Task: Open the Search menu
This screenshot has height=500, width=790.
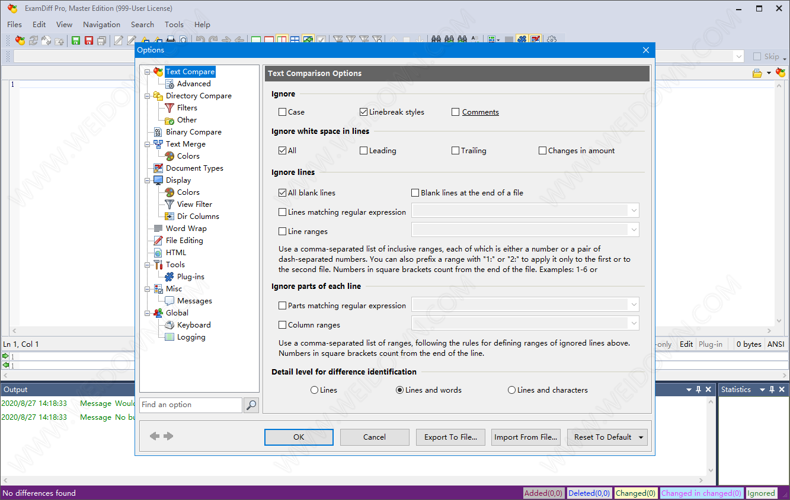Action: tap(143, 24)
